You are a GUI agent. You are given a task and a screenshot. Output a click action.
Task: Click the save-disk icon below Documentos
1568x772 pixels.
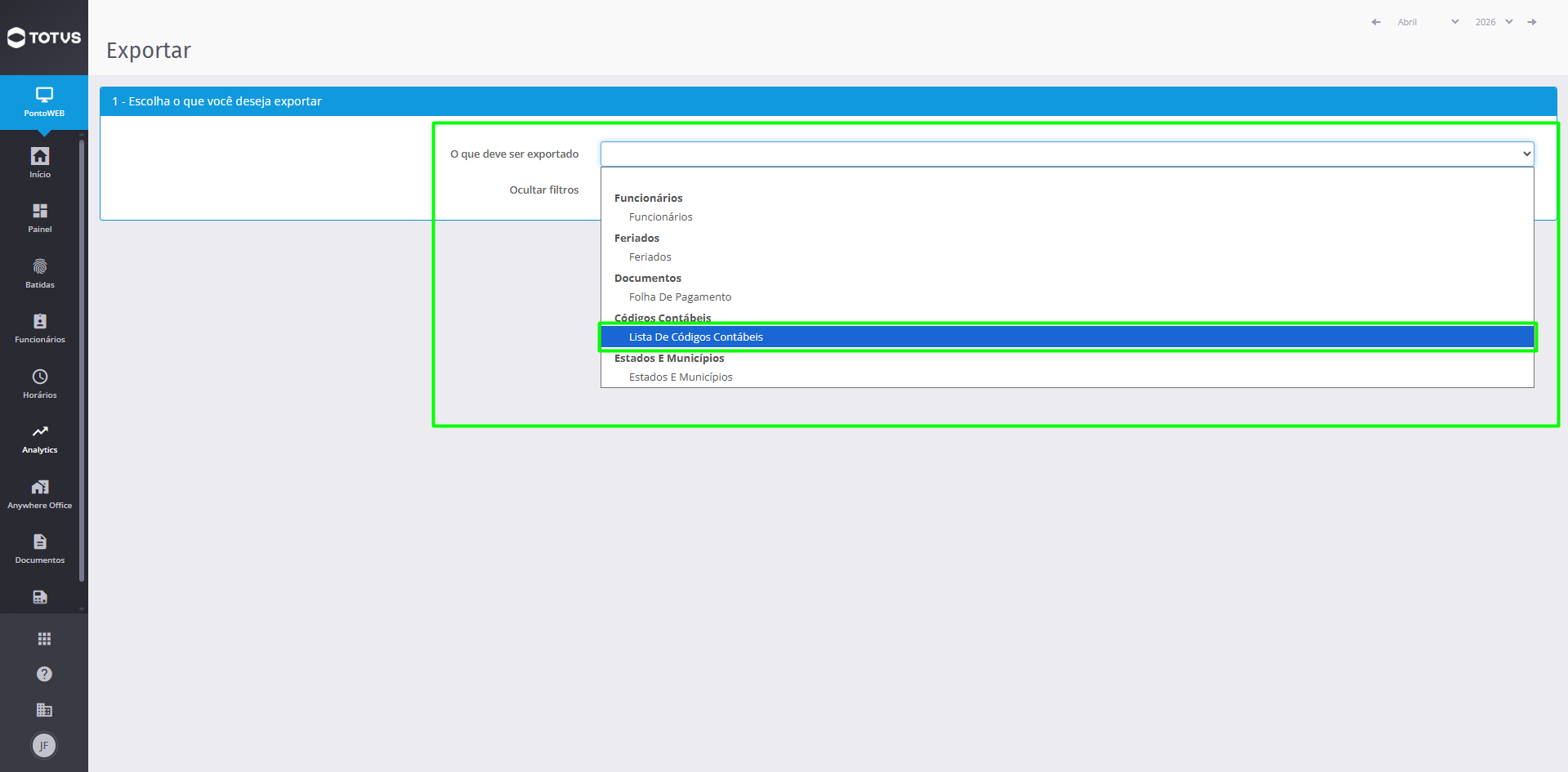tap(40, 597)
